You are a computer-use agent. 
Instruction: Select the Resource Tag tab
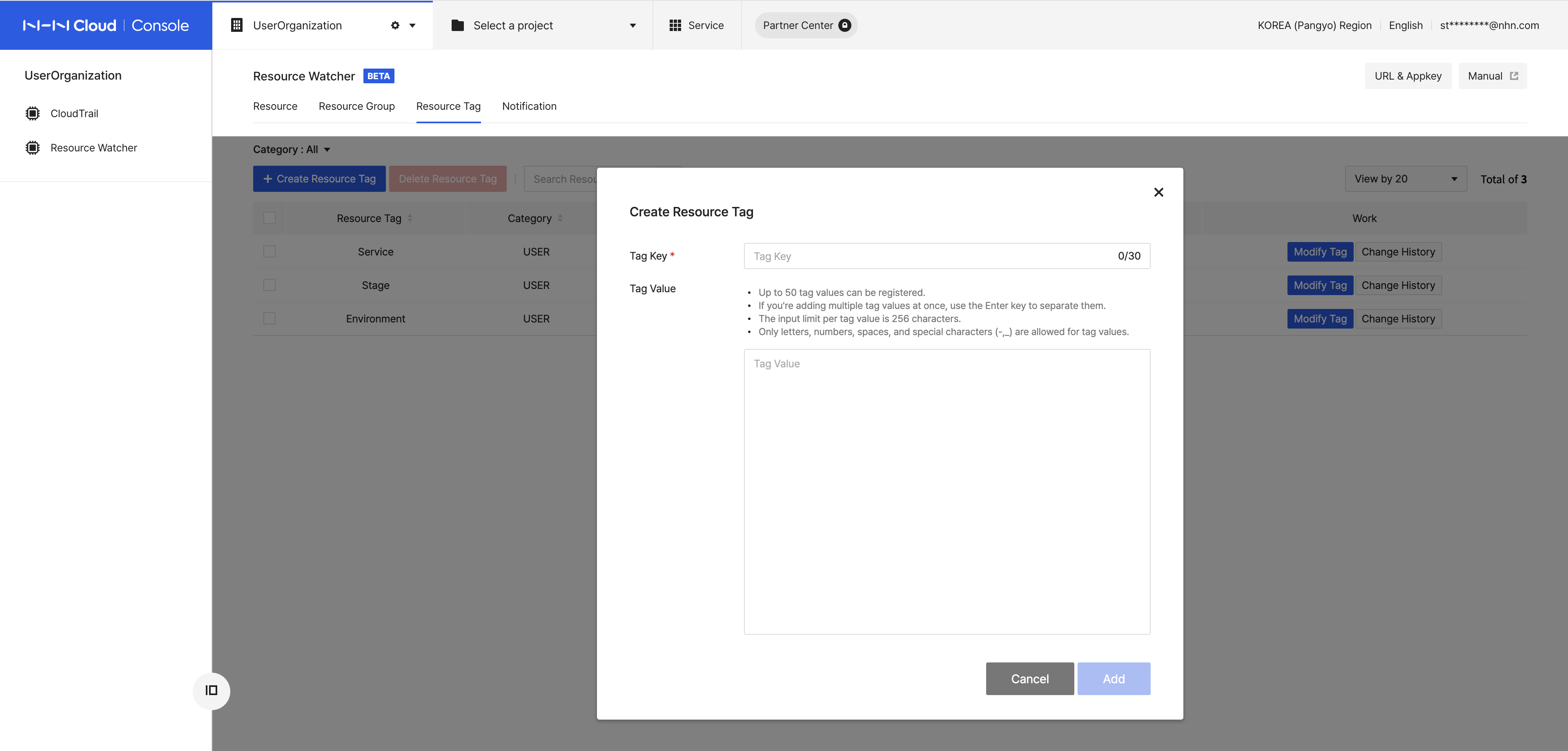point(449,107)
